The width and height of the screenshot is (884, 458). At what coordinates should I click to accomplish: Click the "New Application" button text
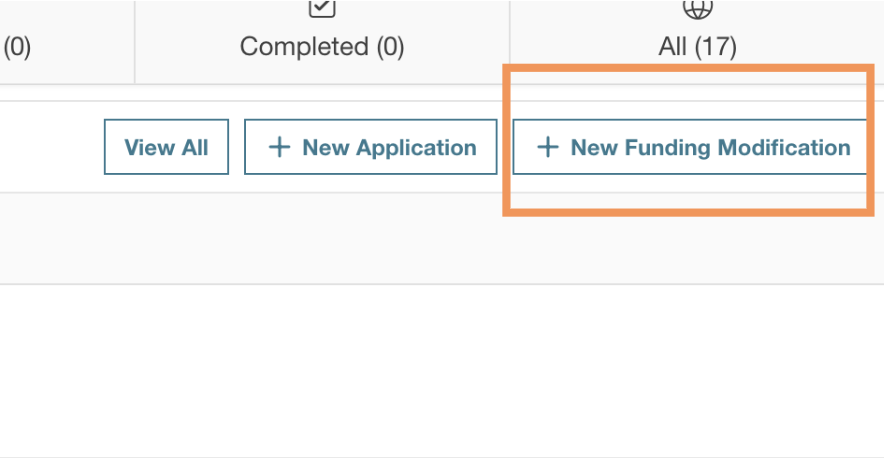click(389, 148)
